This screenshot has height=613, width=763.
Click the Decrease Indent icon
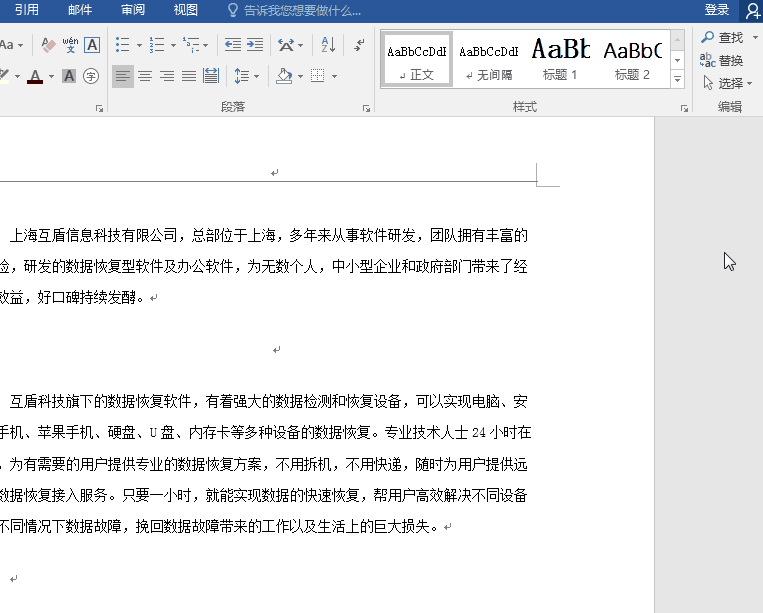tap(233, 45)
